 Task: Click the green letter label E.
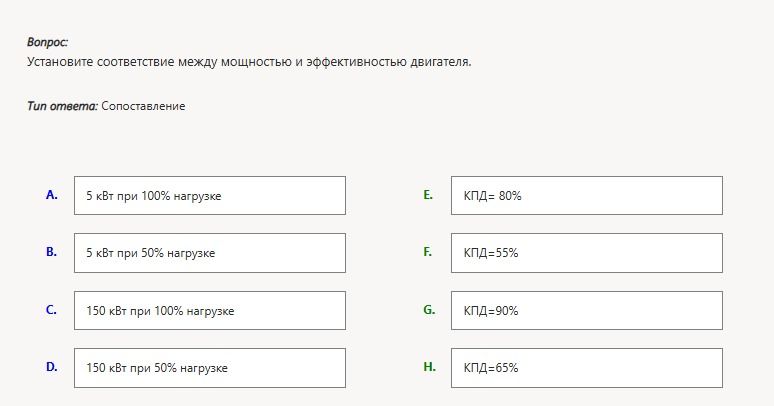click(x=428, y=195)
